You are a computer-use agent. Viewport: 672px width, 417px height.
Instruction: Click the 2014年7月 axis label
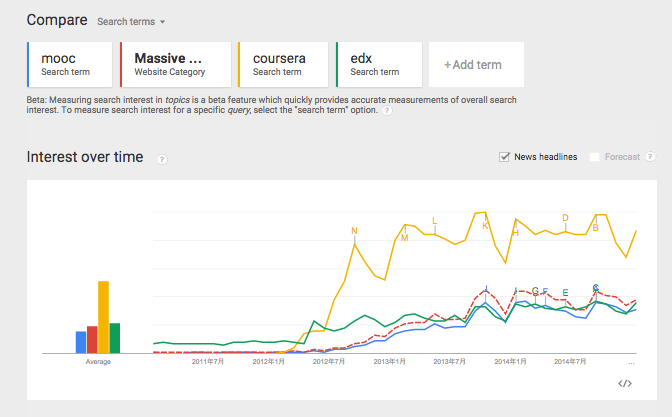(x=570, y=362)
